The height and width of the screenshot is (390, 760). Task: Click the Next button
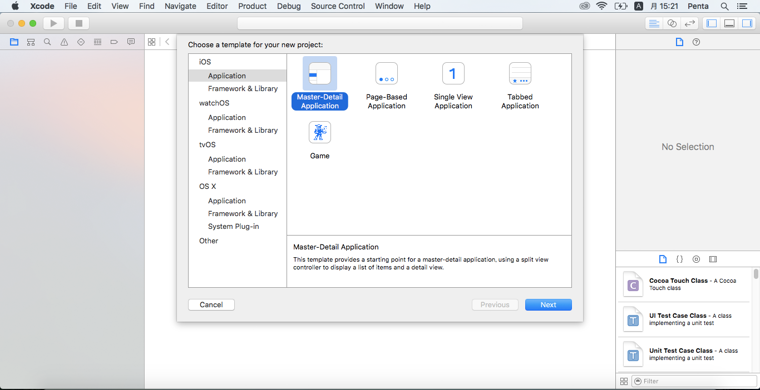click(548, 305)
